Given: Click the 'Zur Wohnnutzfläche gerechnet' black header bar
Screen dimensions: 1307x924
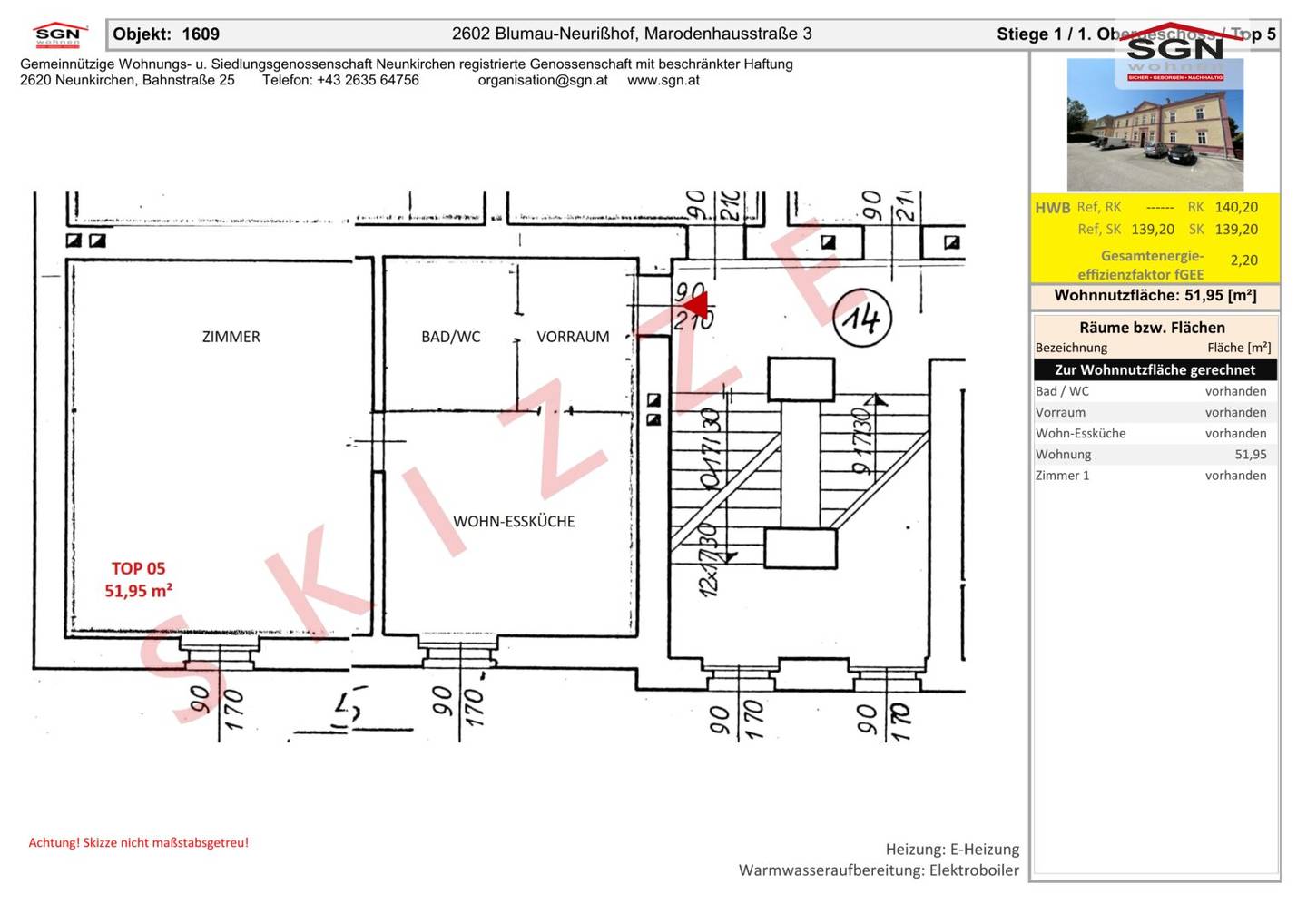Looking at the screenshot, I should coord(1155,369).
